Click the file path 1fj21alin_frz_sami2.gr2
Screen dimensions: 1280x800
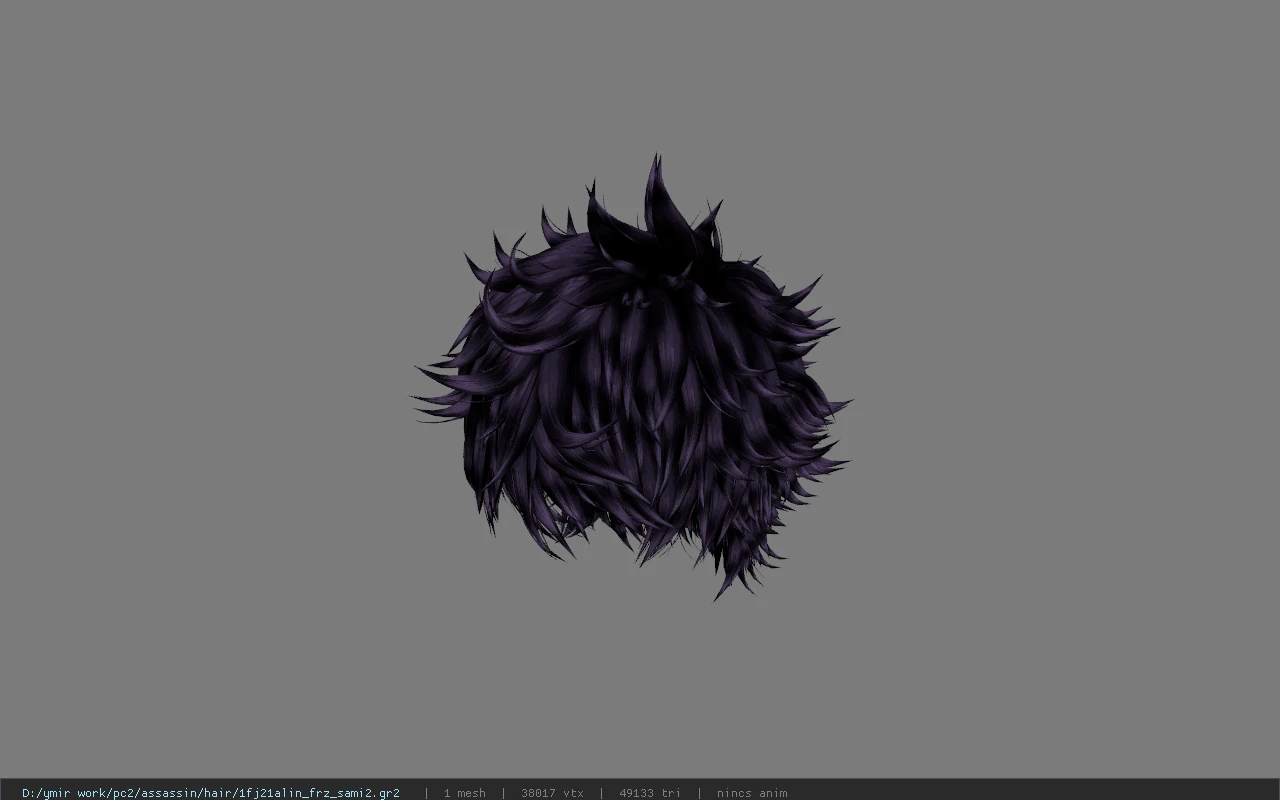coord(211,793)
